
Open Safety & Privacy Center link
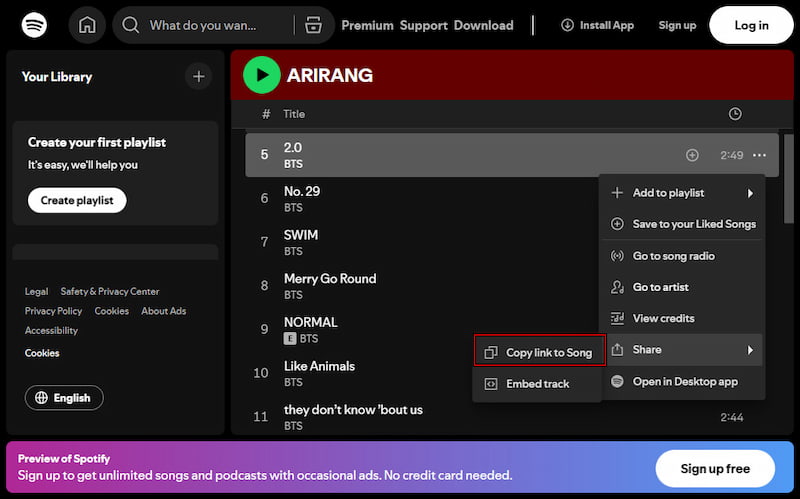click(x=110, y=291)
